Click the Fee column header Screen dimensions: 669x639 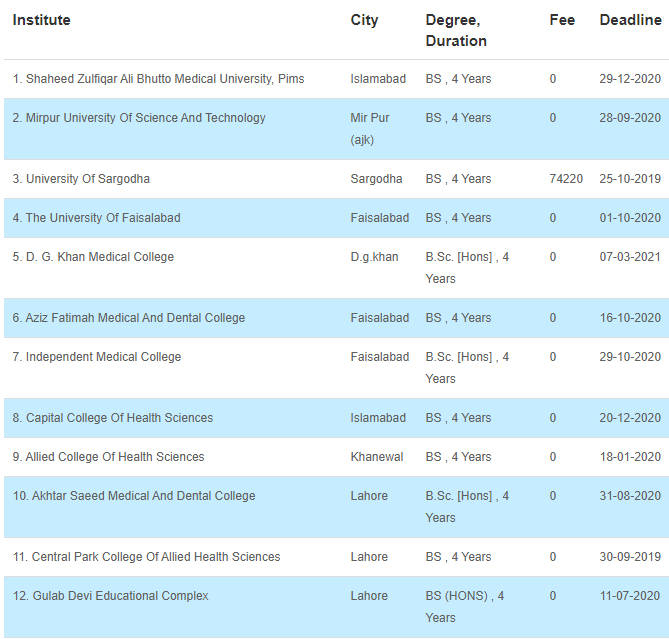point(562,20)
